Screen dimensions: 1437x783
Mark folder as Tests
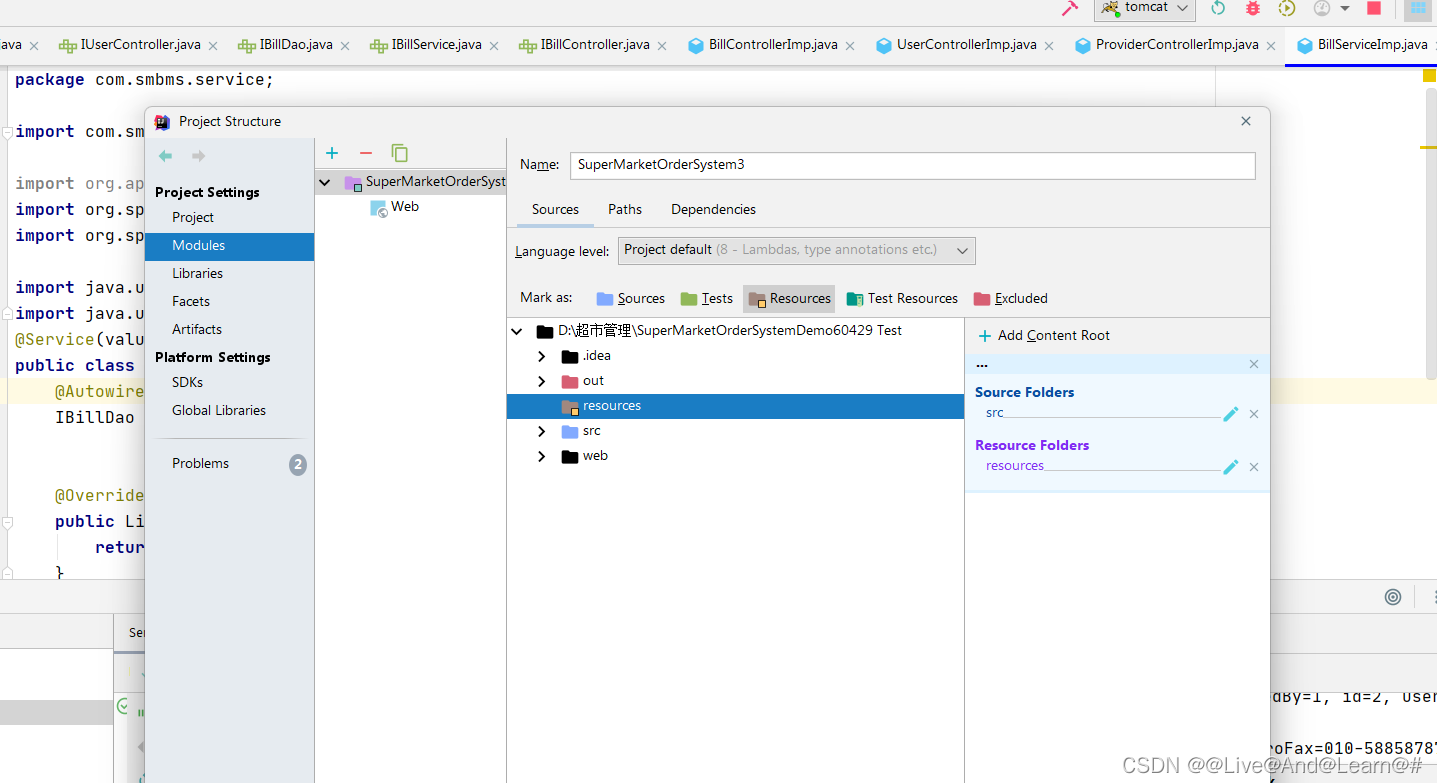coord(707,298)
